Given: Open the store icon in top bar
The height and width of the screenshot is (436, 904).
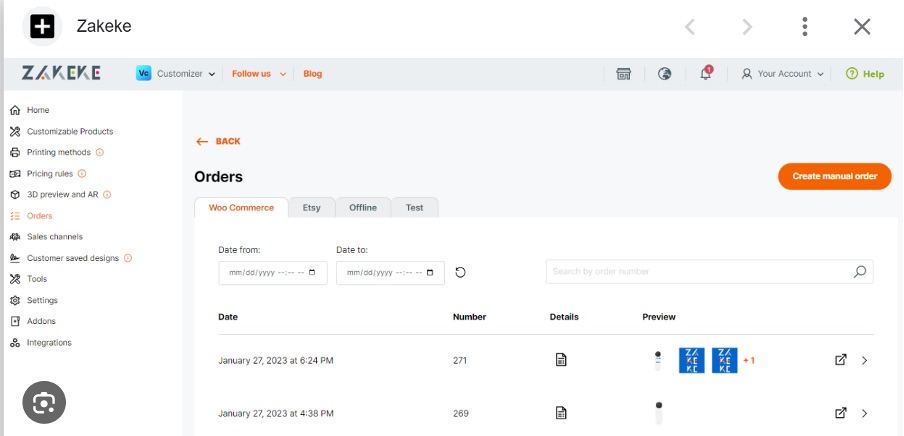Looking at the screenshot, I should point(624,74).
